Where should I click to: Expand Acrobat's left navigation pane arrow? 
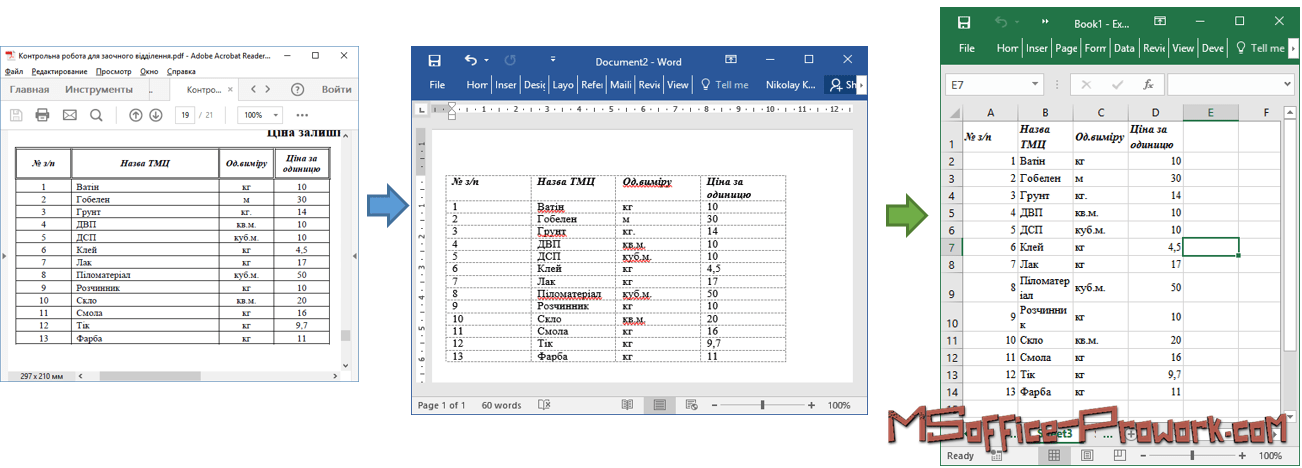tap(4, 257)
